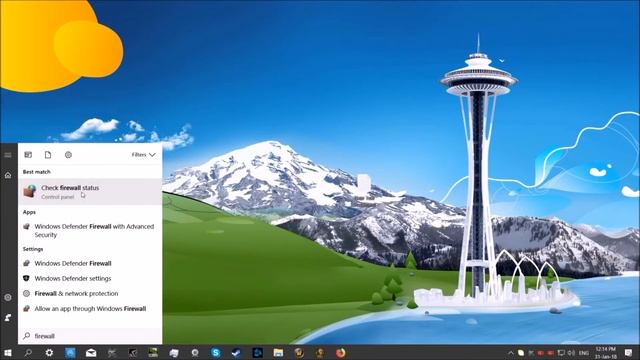Screen dimensions: 640x360
Task: Open the volume icon in system tray
Action: tap(571, 353)
